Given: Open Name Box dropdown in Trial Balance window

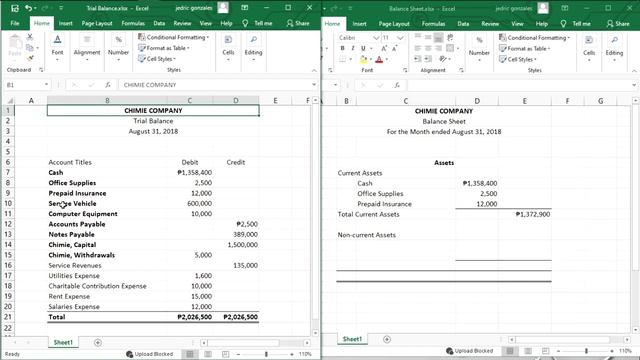Looking at the screenshot, I should pos(46,84).
